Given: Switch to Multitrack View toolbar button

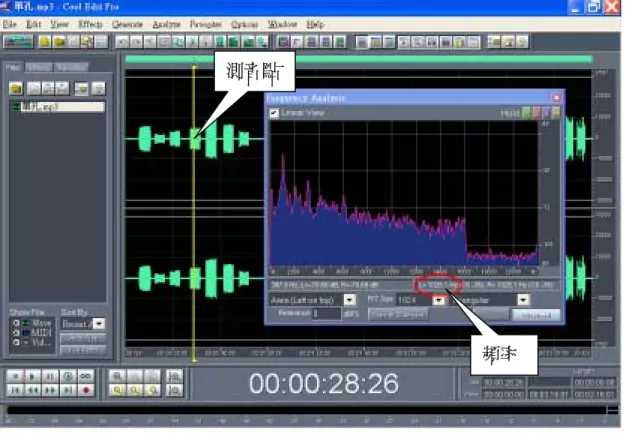Looking at the screenshot, I should (18, 41).
